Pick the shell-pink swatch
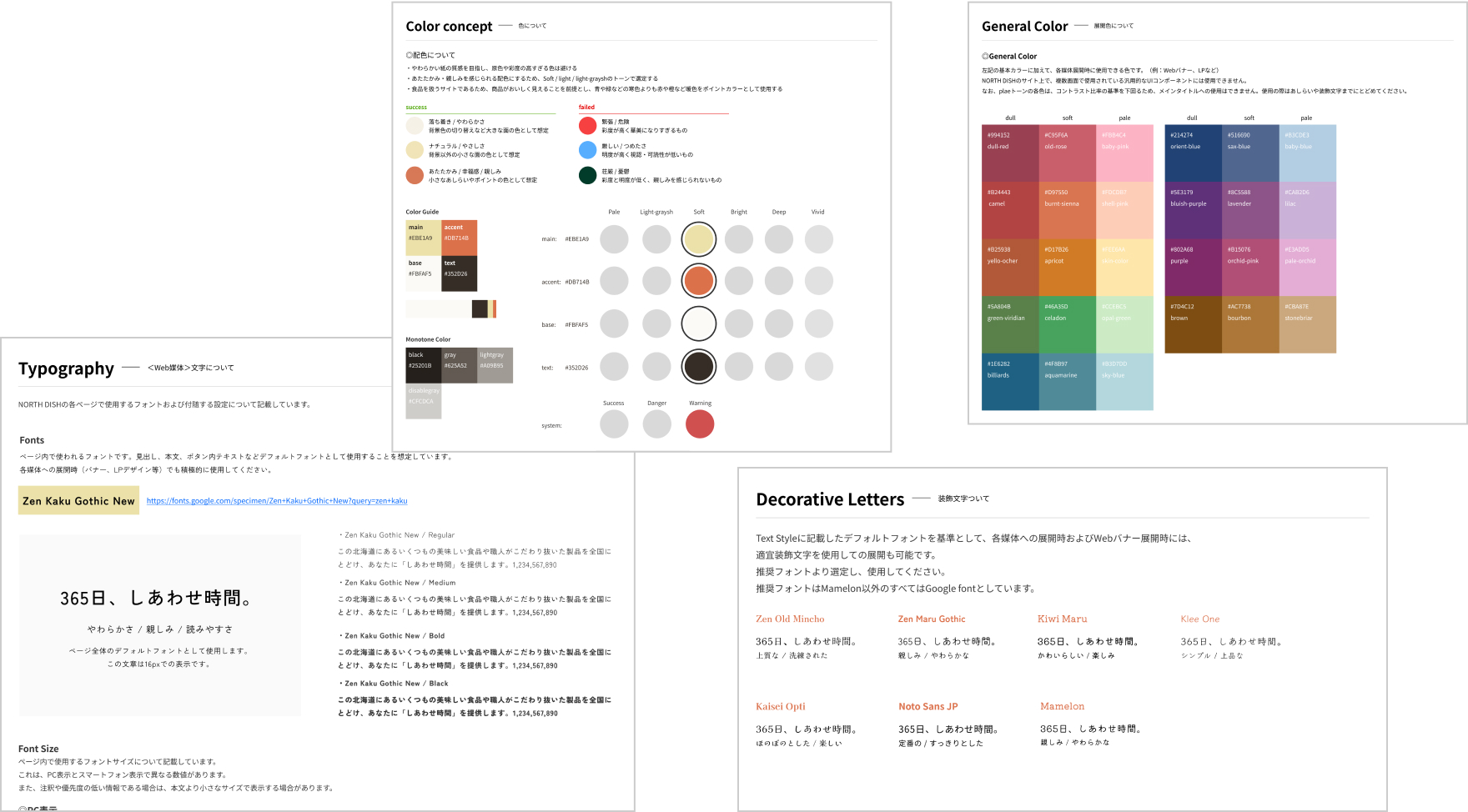This screenshot has height=812, width=1468. (1124, 211)
